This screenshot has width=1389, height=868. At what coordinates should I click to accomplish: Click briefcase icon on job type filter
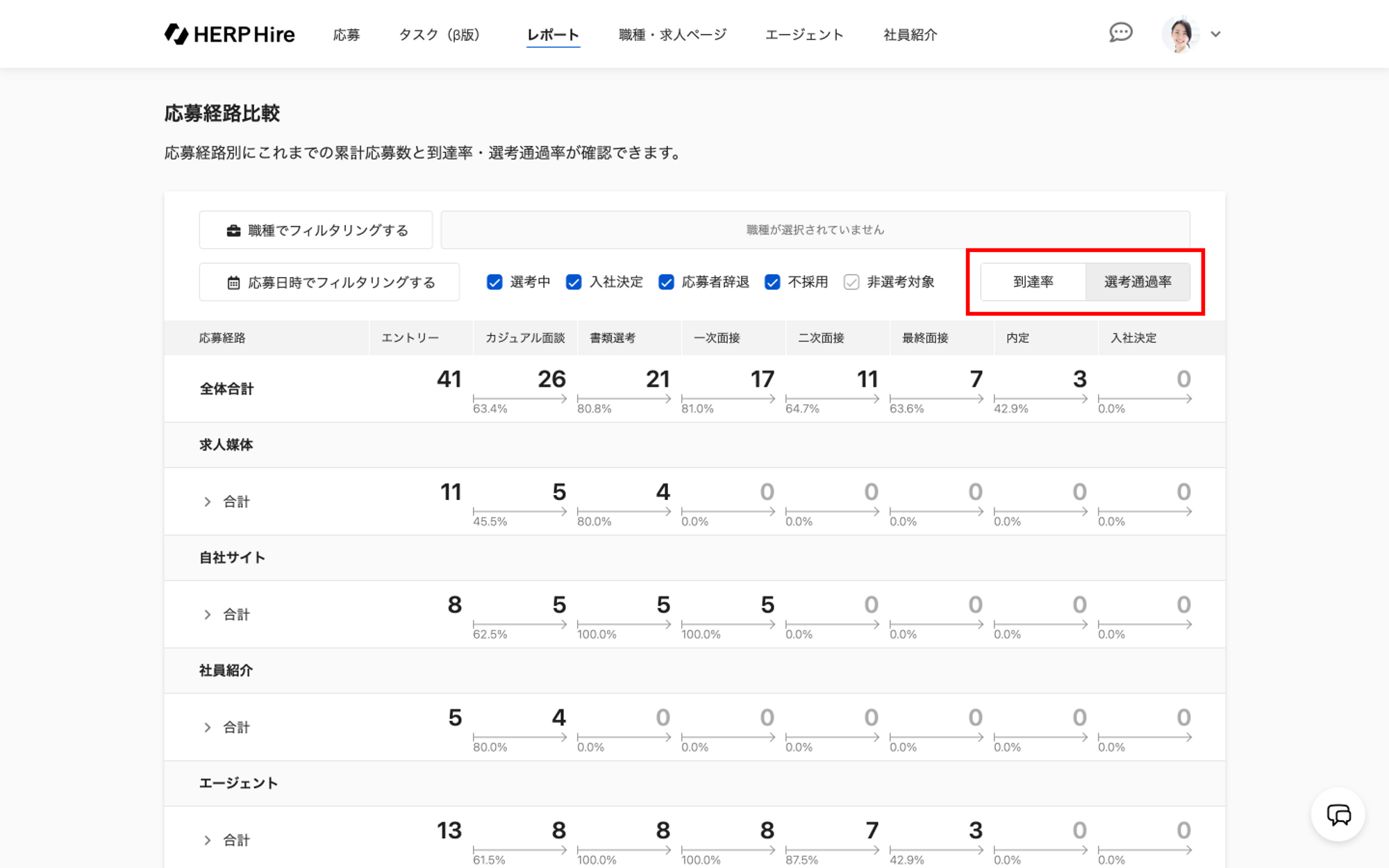click(x=233, y=231)
